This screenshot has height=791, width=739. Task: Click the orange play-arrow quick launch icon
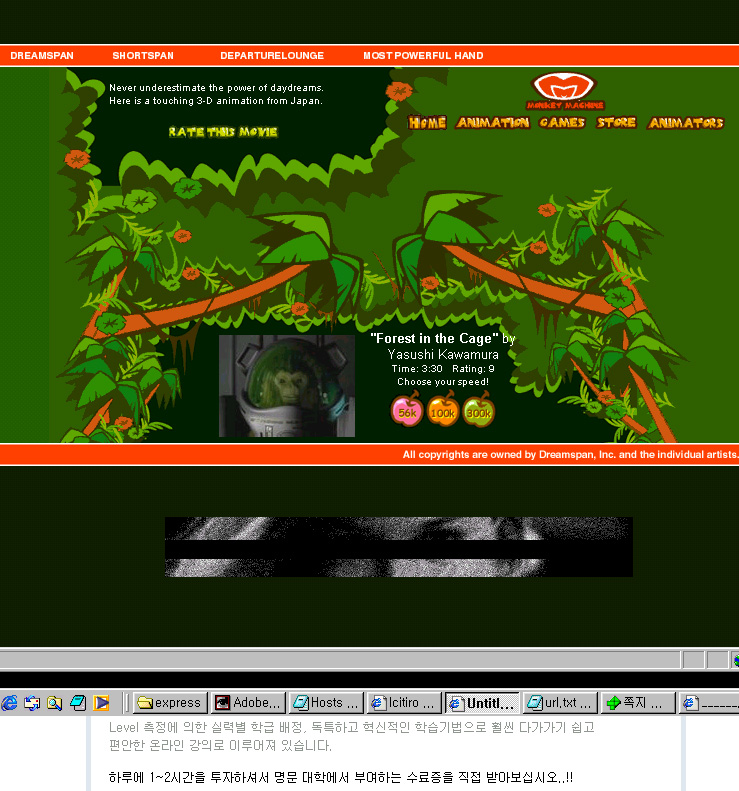(x=101, y=703)
